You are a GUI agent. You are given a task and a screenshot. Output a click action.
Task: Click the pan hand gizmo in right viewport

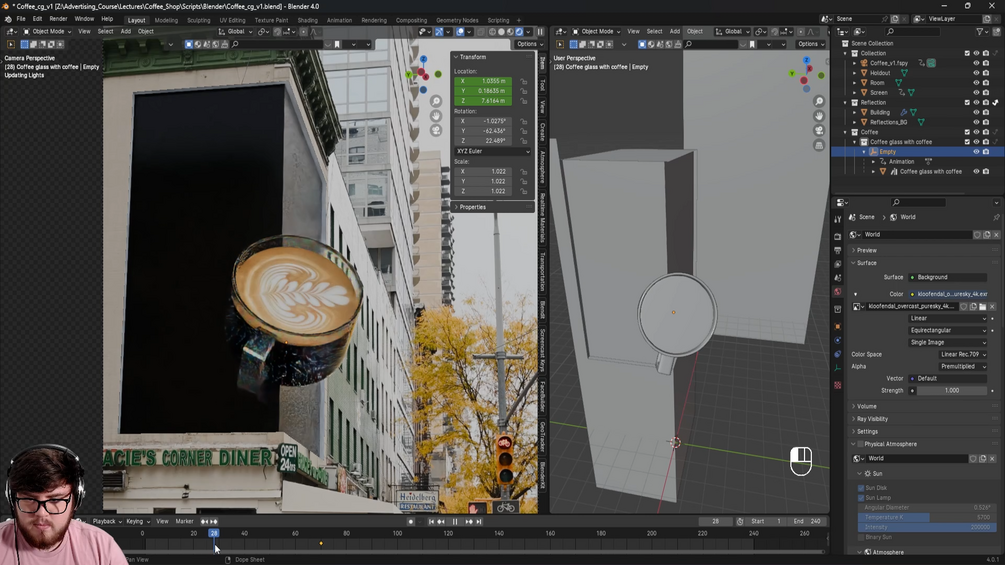coord(819,116)
